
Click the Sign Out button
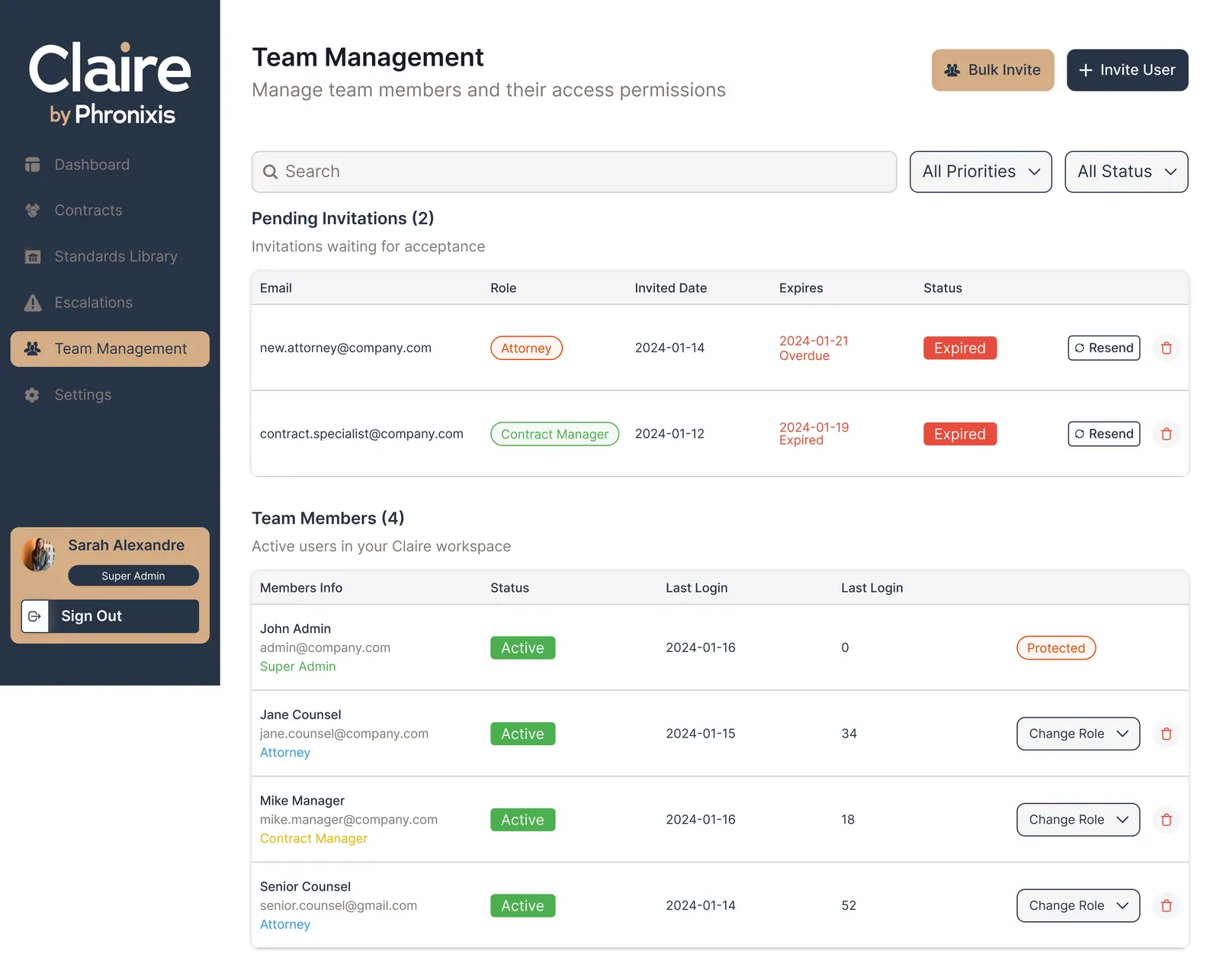click(x=110, y=616)
